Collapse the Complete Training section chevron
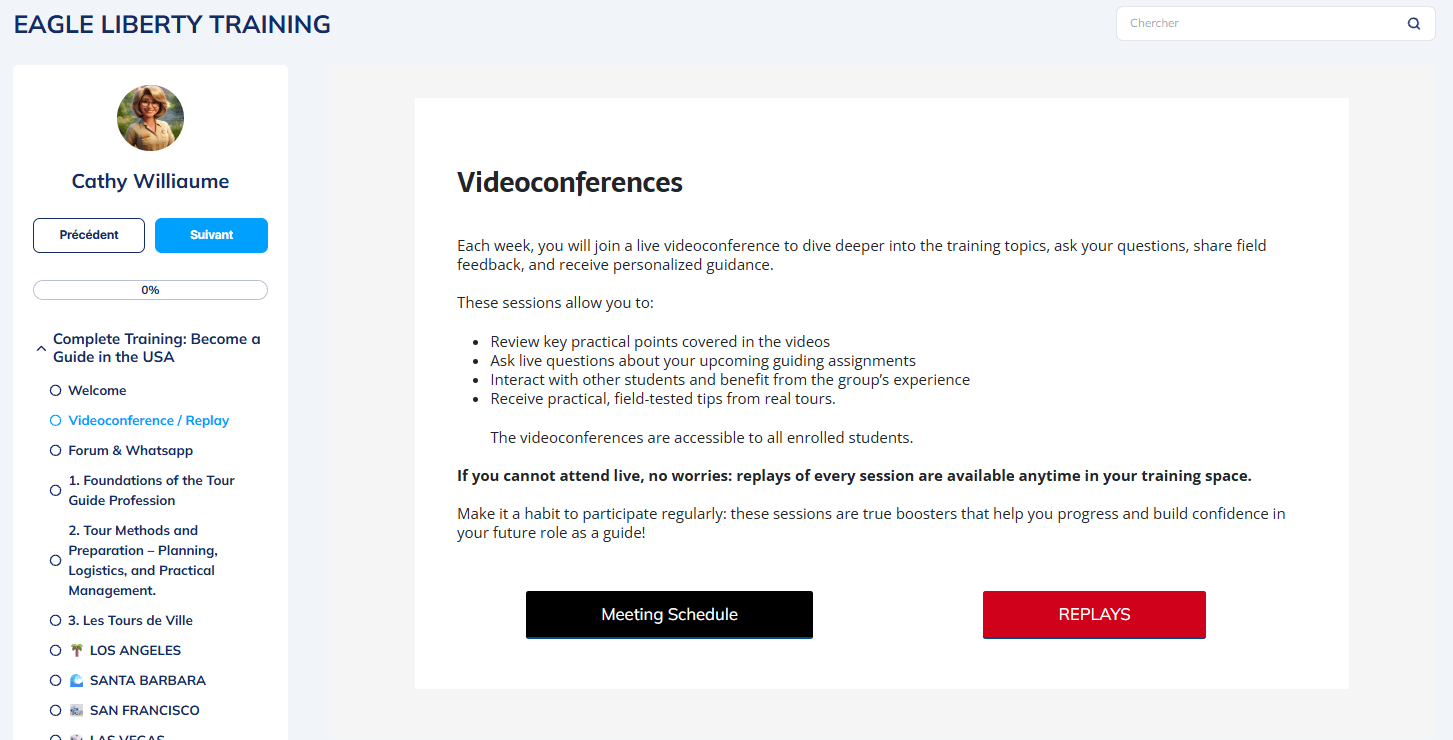The image size is (1453, 740). coord(40,349)
